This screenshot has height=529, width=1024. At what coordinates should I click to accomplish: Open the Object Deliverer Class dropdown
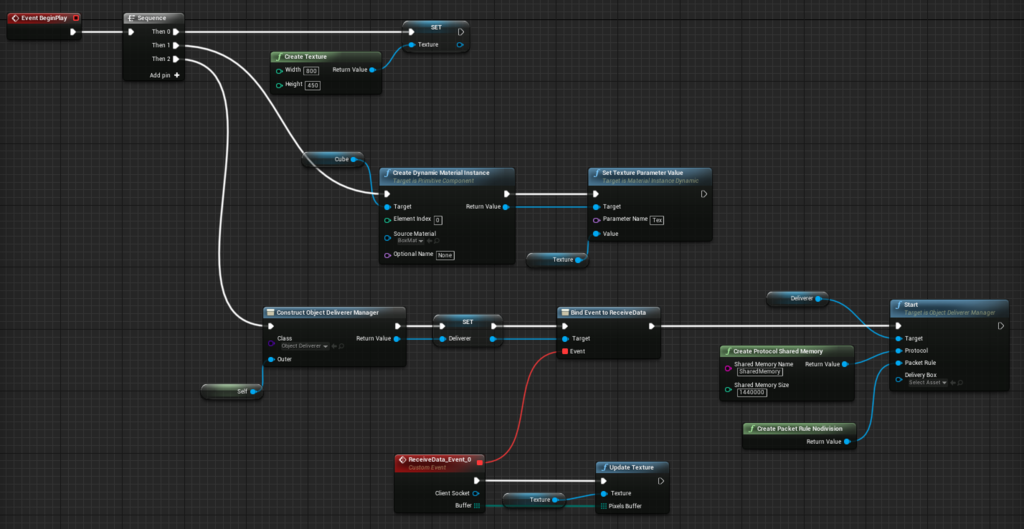click(304, 346)
